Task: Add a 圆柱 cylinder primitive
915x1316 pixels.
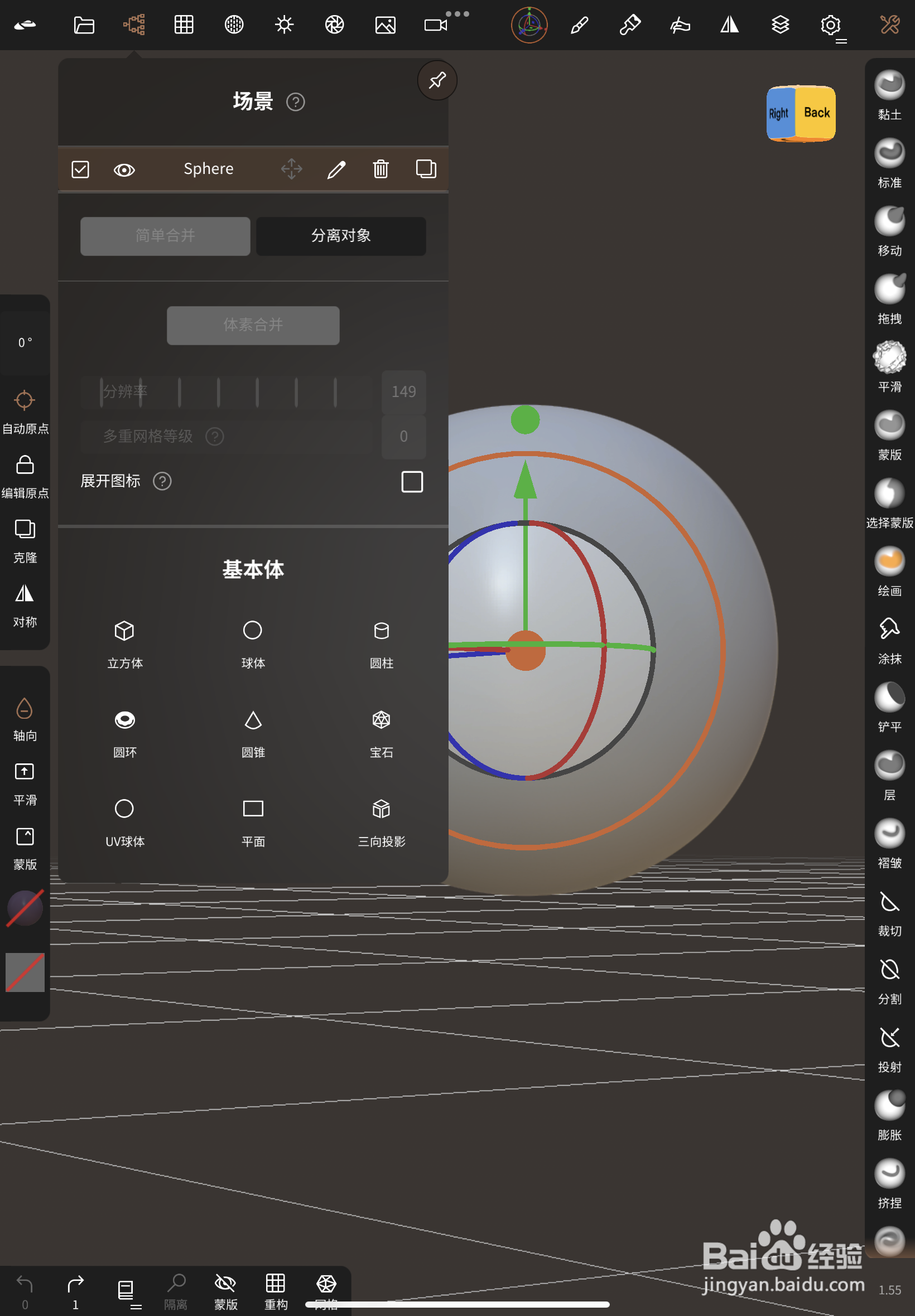Action: tap(381, 645)
